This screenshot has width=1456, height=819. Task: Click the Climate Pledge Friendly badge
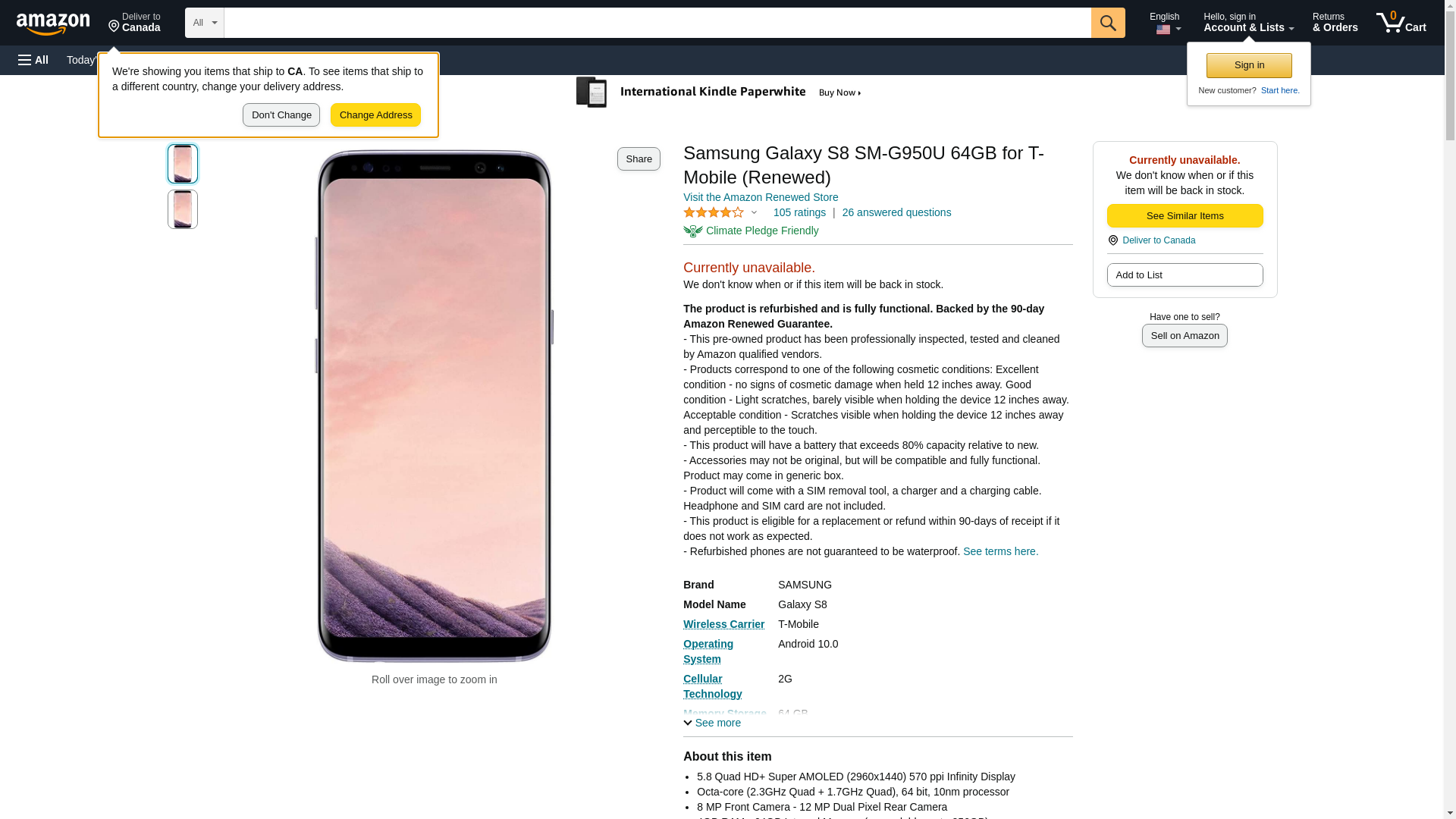[751, 231]
